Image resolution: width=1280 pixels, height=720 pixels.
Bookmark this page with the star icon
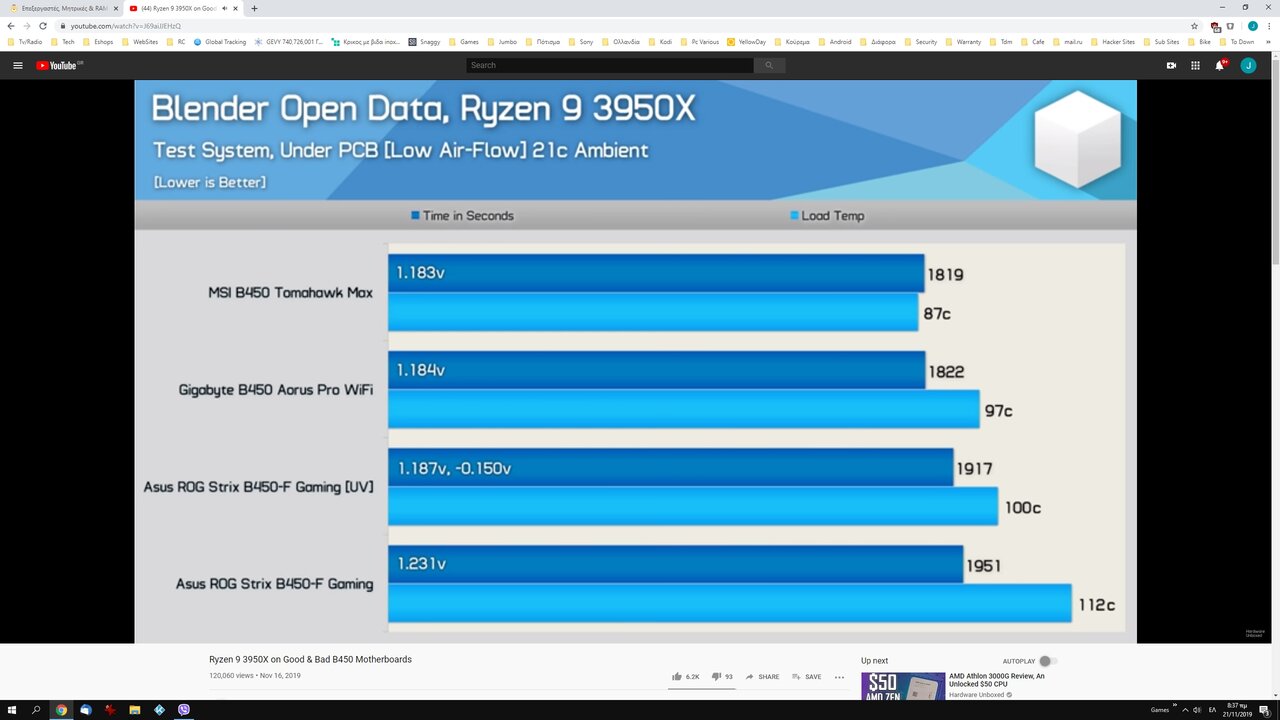pos(1194,25)
